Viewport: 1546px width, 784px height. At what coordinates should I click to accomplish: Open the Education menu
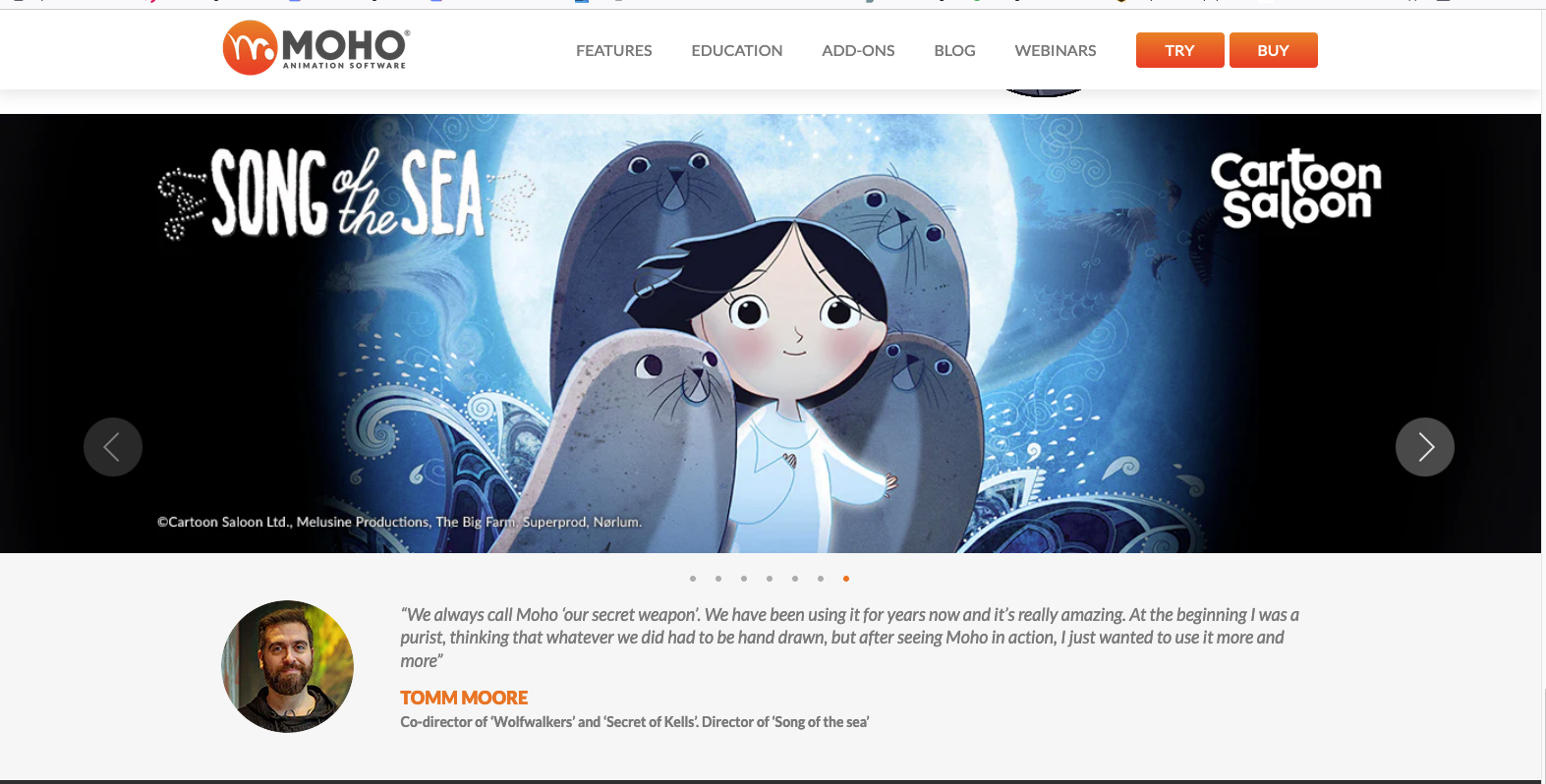click(737, 50)
